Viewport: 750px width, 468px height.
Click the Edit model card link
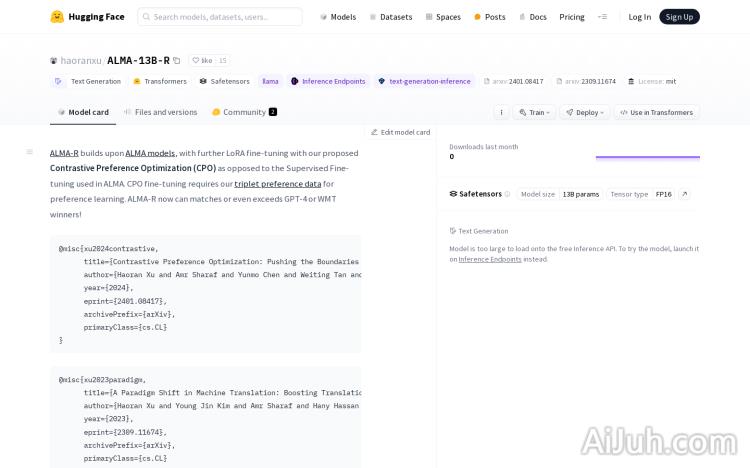click(400, 132)
